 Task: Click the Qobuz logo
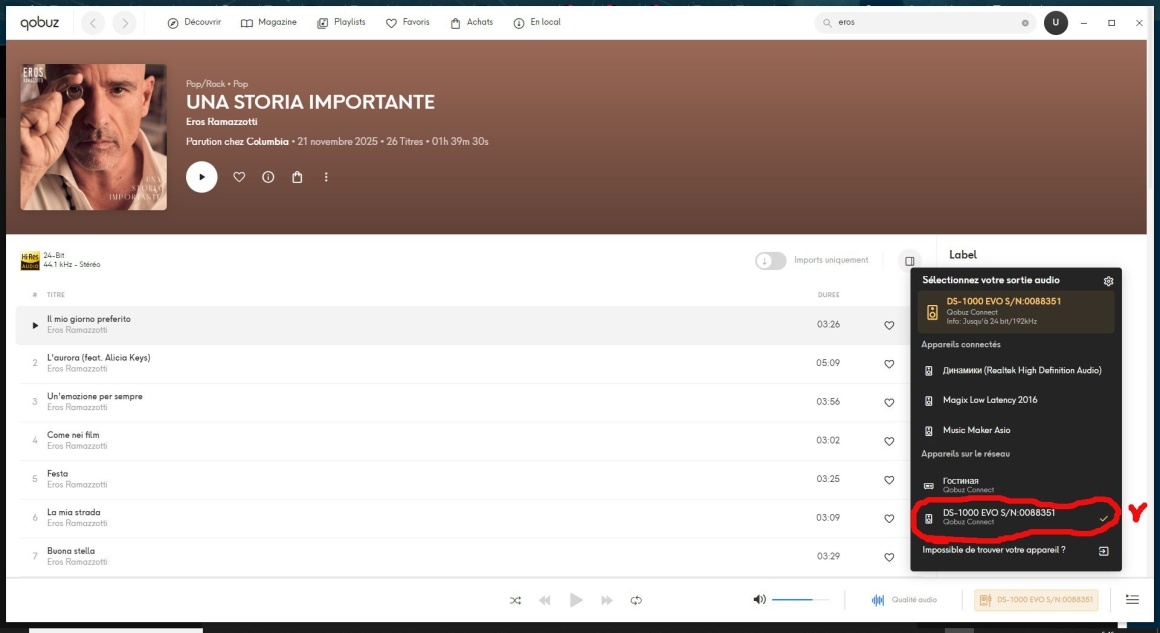(x=39, y=23)
